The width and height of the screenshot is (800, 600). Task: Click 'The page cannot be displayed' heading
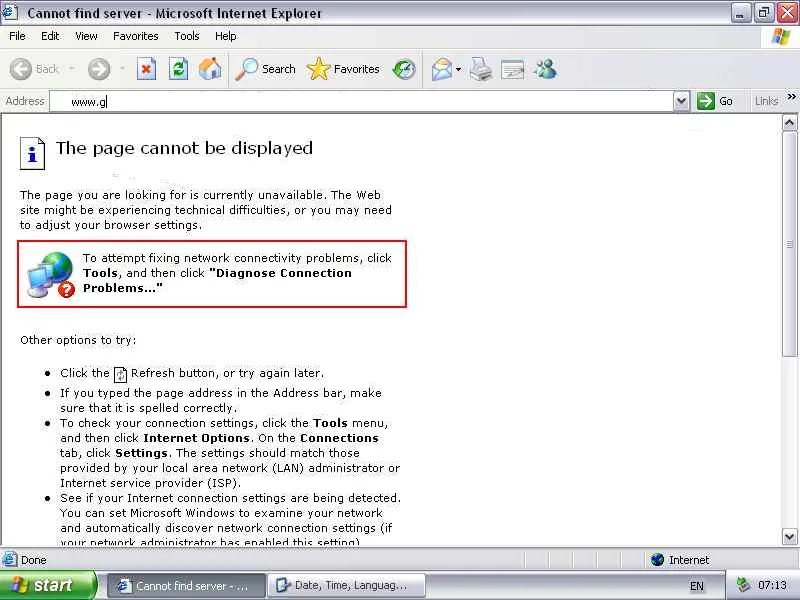point(184,148)
